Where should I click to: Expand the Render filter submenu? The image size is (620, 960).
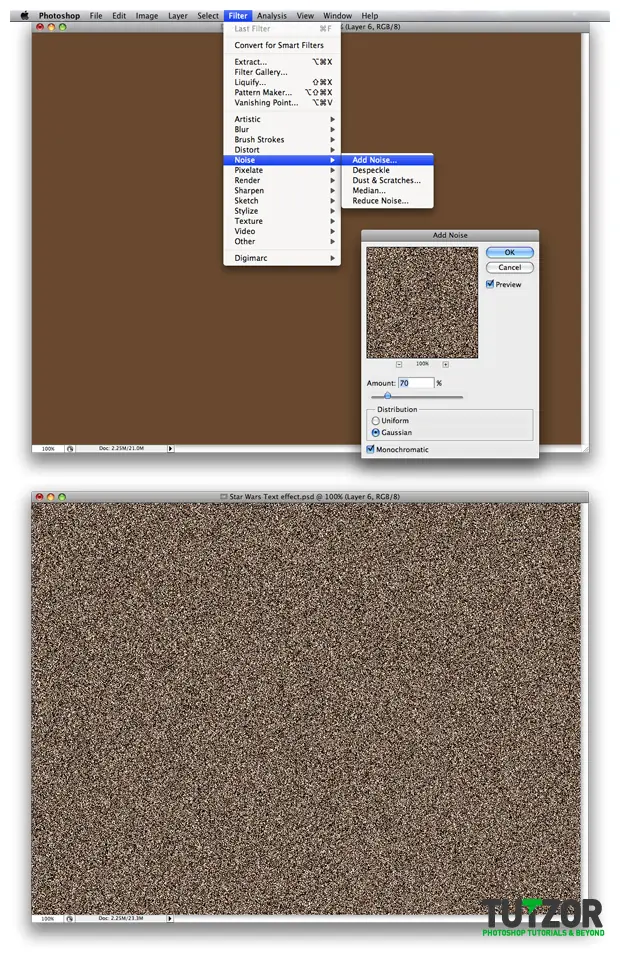coord(282,180)
